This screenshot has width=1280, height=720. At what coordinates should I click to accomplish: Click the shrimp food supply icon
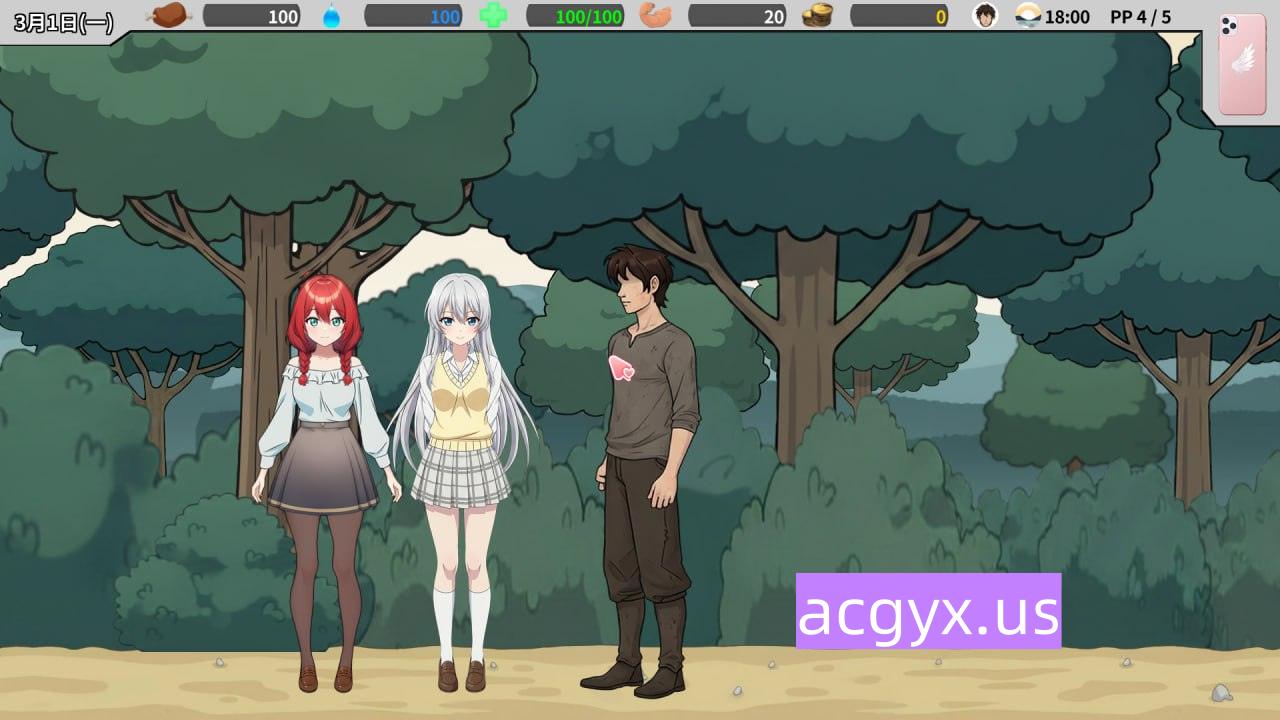click(x=655, y=16)
